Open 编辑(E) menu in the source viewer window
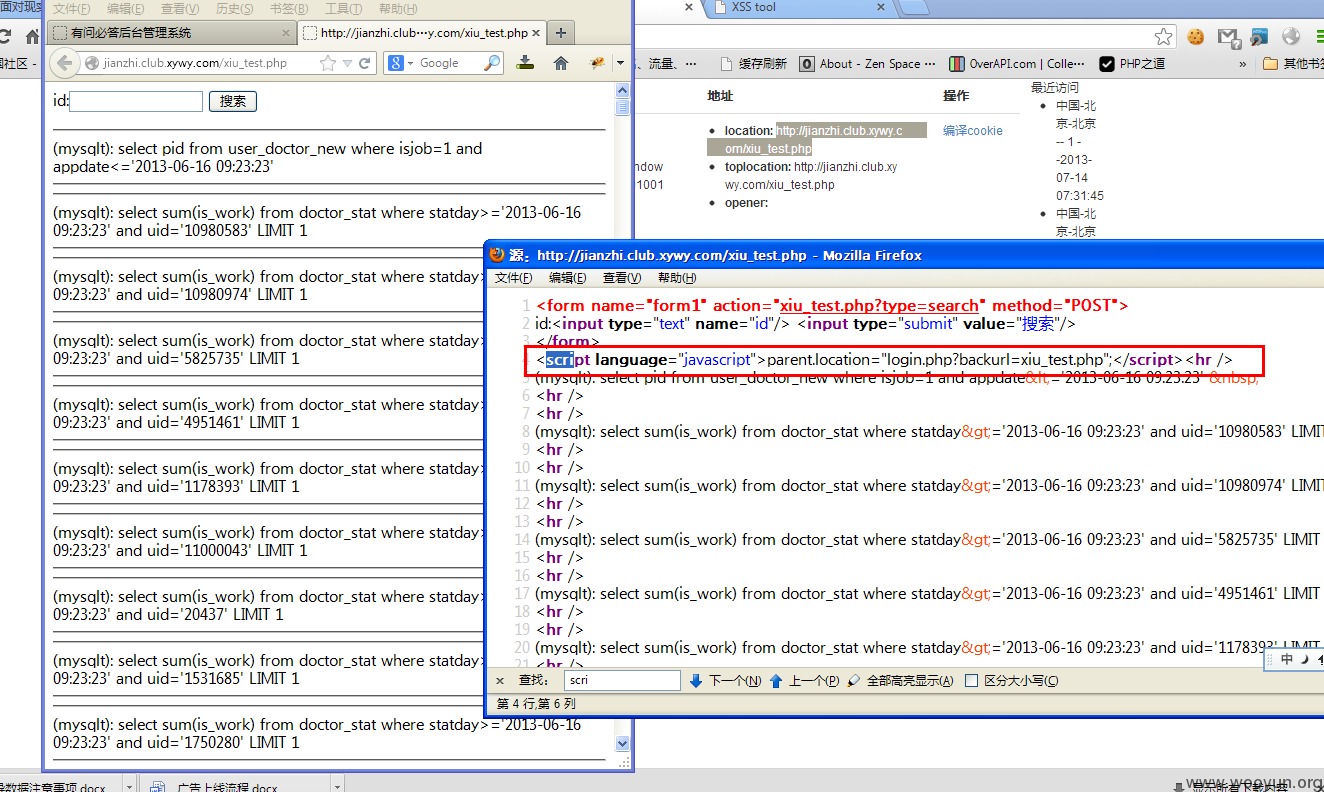1324x792 pixels. tap(568, 278)
